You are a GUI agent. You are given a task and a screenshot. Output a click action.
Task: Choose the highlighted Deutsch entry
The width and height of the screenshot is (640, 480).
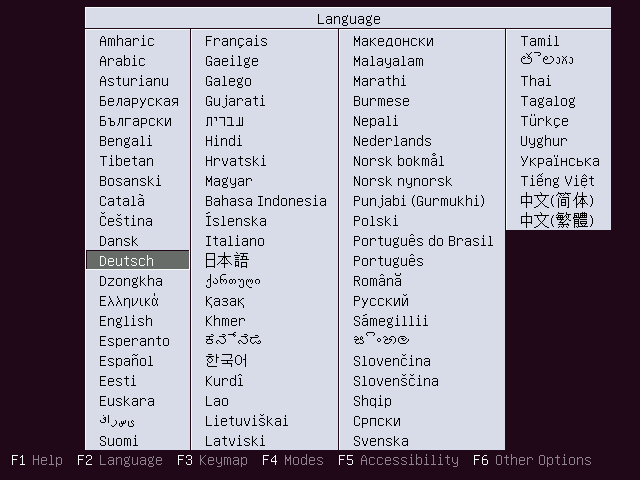pos(138,260)
